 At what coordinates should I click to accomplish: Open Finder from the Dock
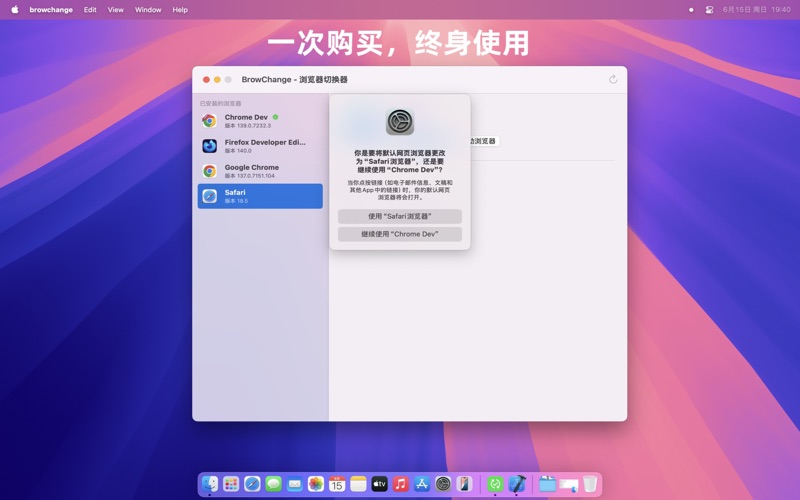210,484
